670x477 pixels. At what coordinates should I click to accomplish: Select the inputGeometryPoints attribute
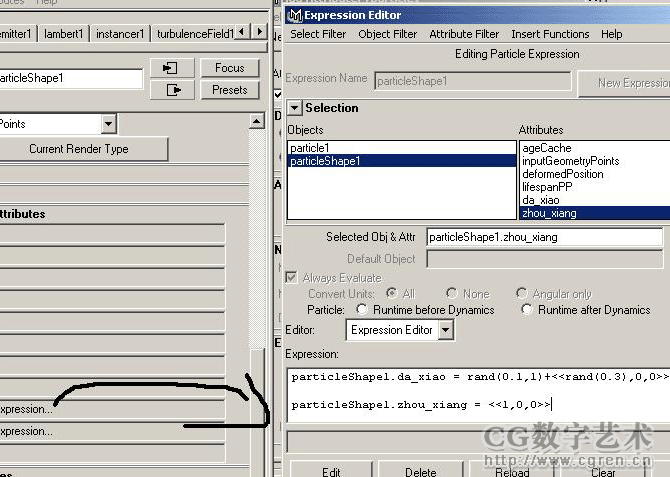point(595,161)
